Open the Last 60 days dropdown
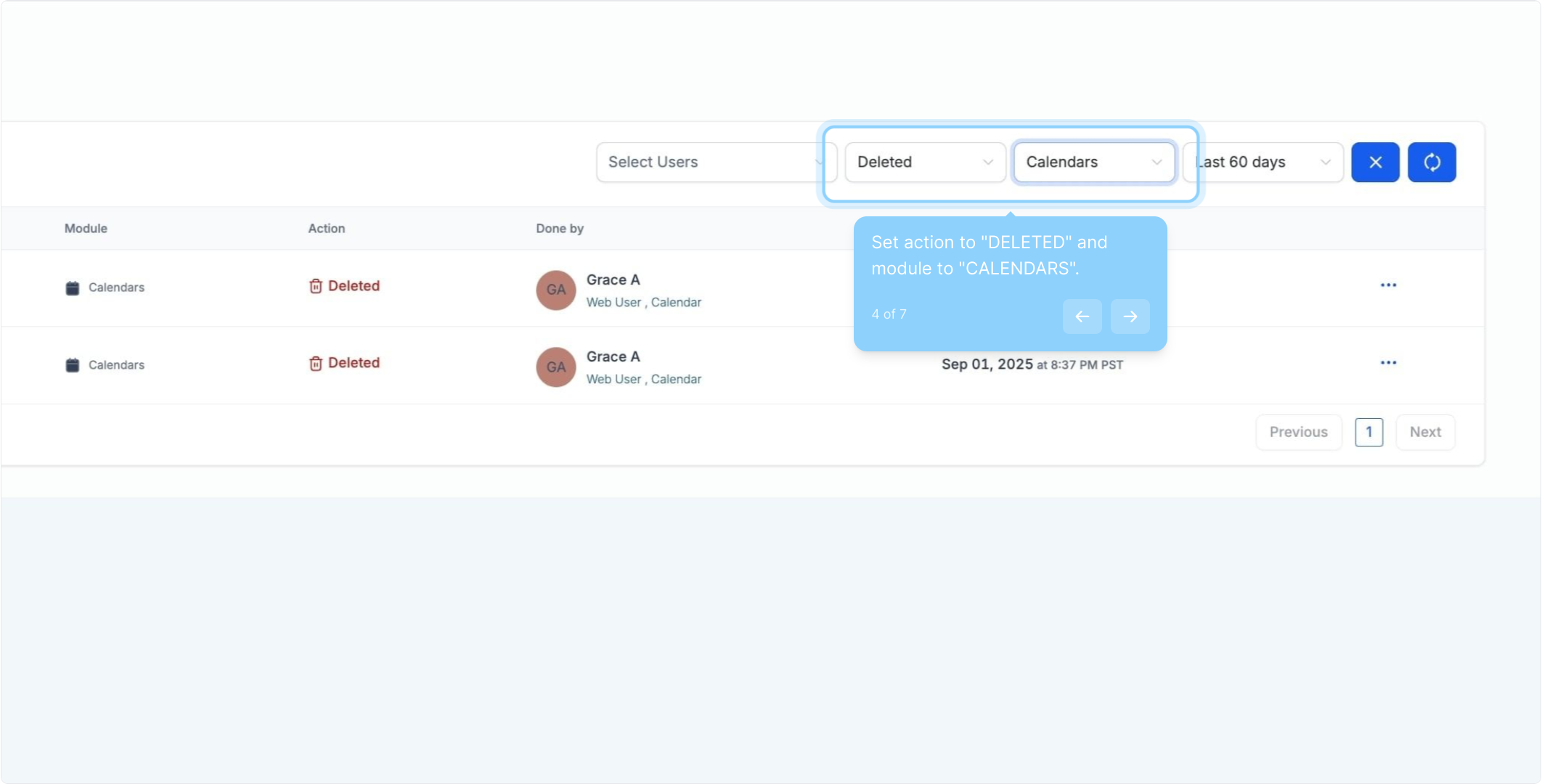 pyautogui.click(x=1263, y=162)
